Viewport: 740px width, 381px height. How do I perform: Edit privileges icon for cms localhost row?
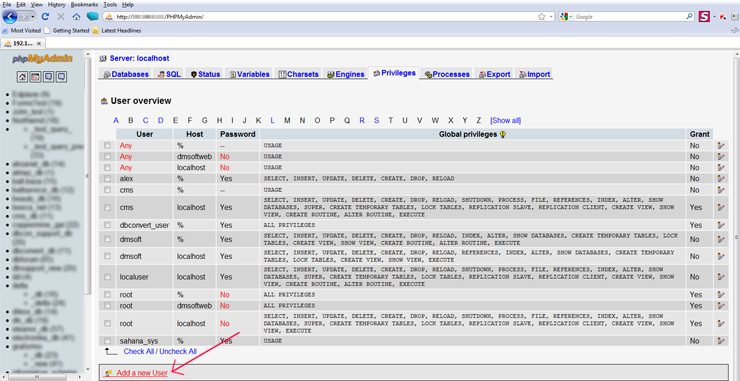point(720,207)
